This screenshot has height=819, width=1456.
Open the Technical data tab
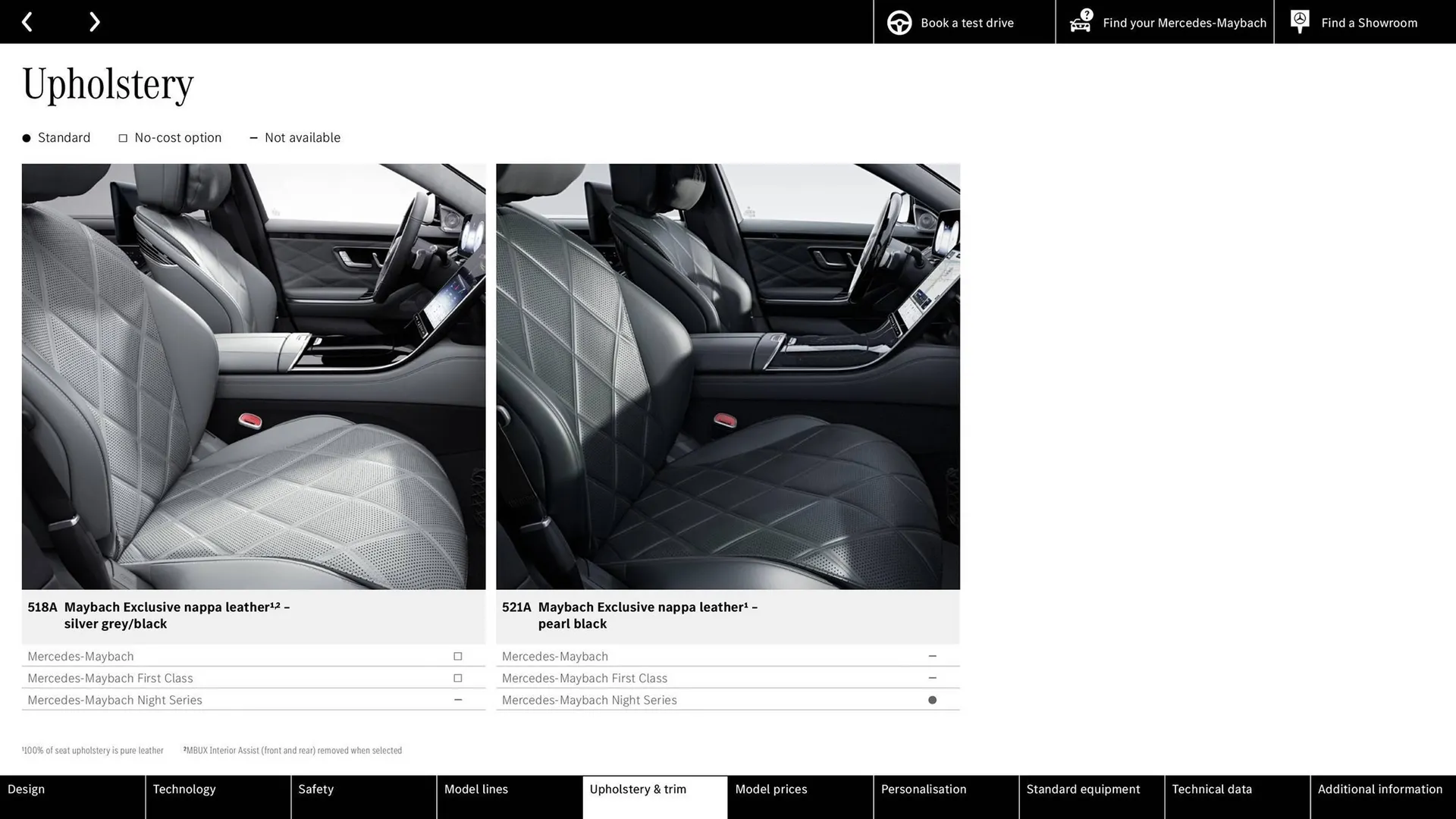pyautogui.click(x=1238, y=797)
